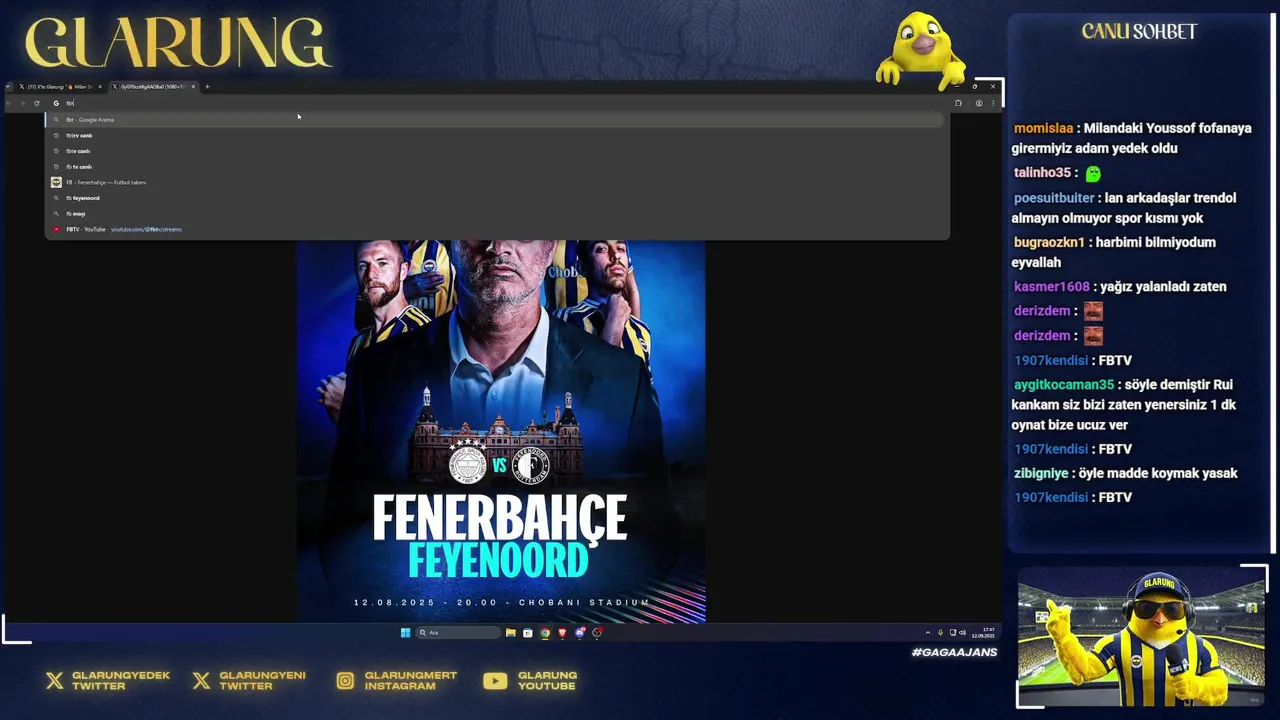
Task: Open Brave browser from taskbar
Action: (x=562, y=632)
